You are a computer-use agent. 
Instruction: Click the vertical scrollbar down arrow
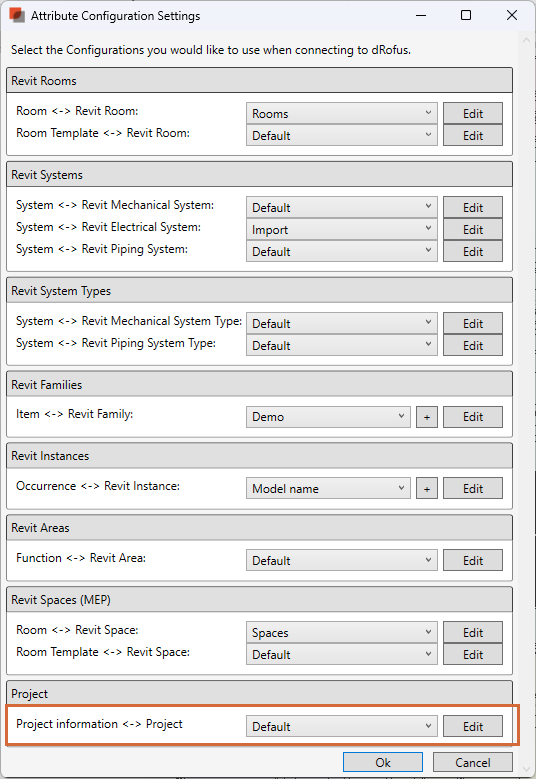[527, 769]
